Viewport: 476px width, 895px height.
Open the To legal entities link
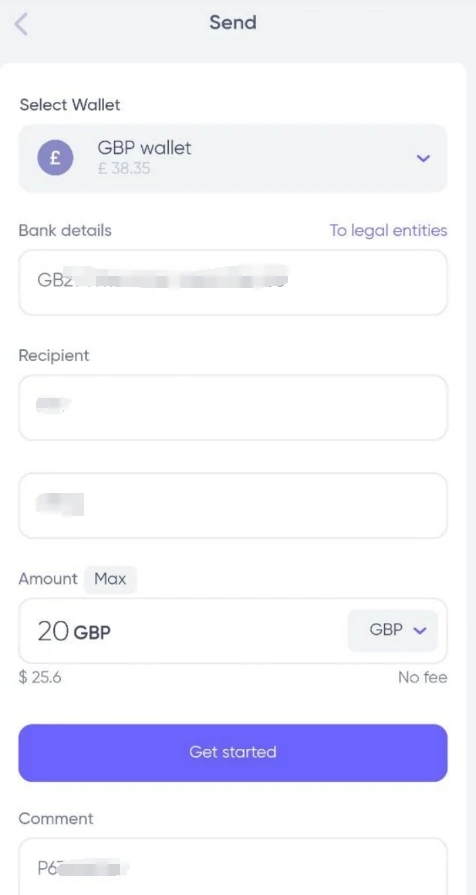click(388, 231)
